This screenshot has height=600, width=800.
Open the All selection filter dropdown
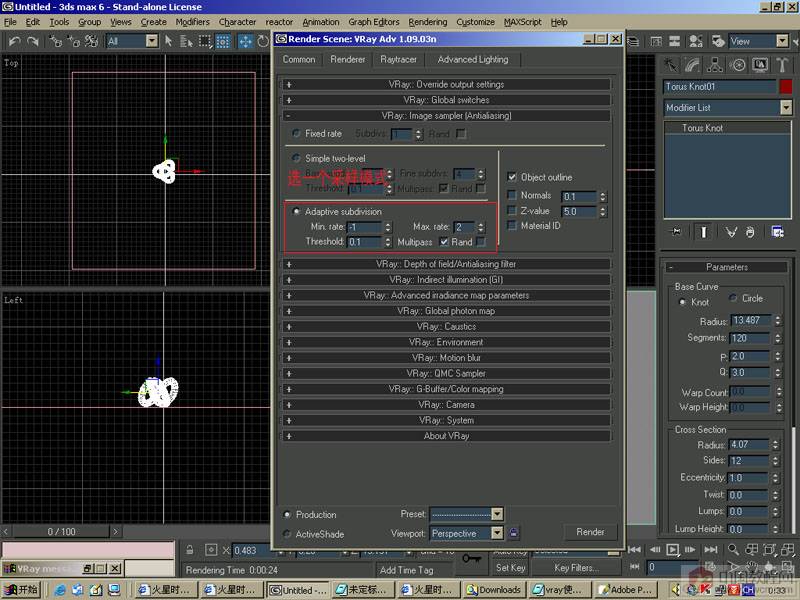(152, 41)
